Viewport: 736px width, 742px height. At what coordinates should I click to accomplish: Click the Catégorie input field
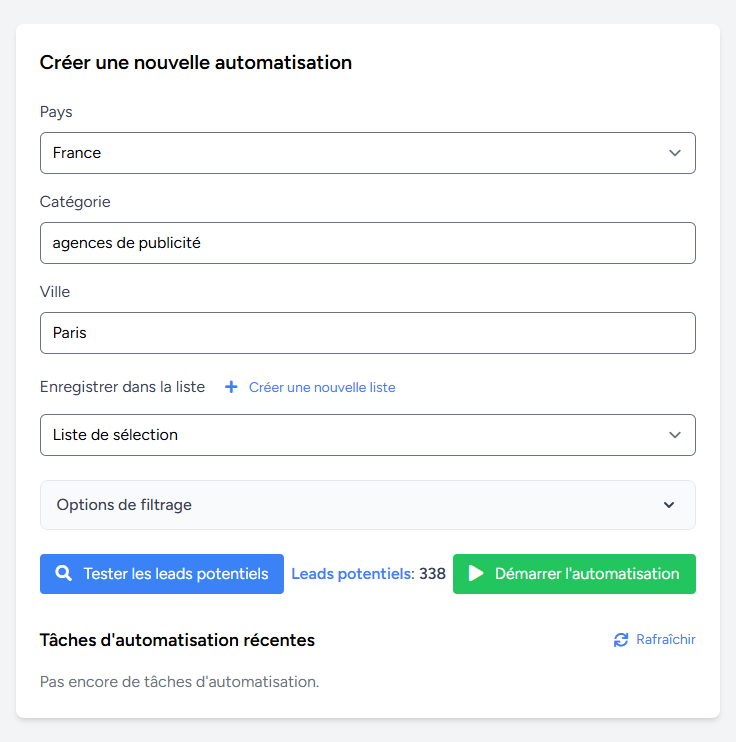pos(368,243)
